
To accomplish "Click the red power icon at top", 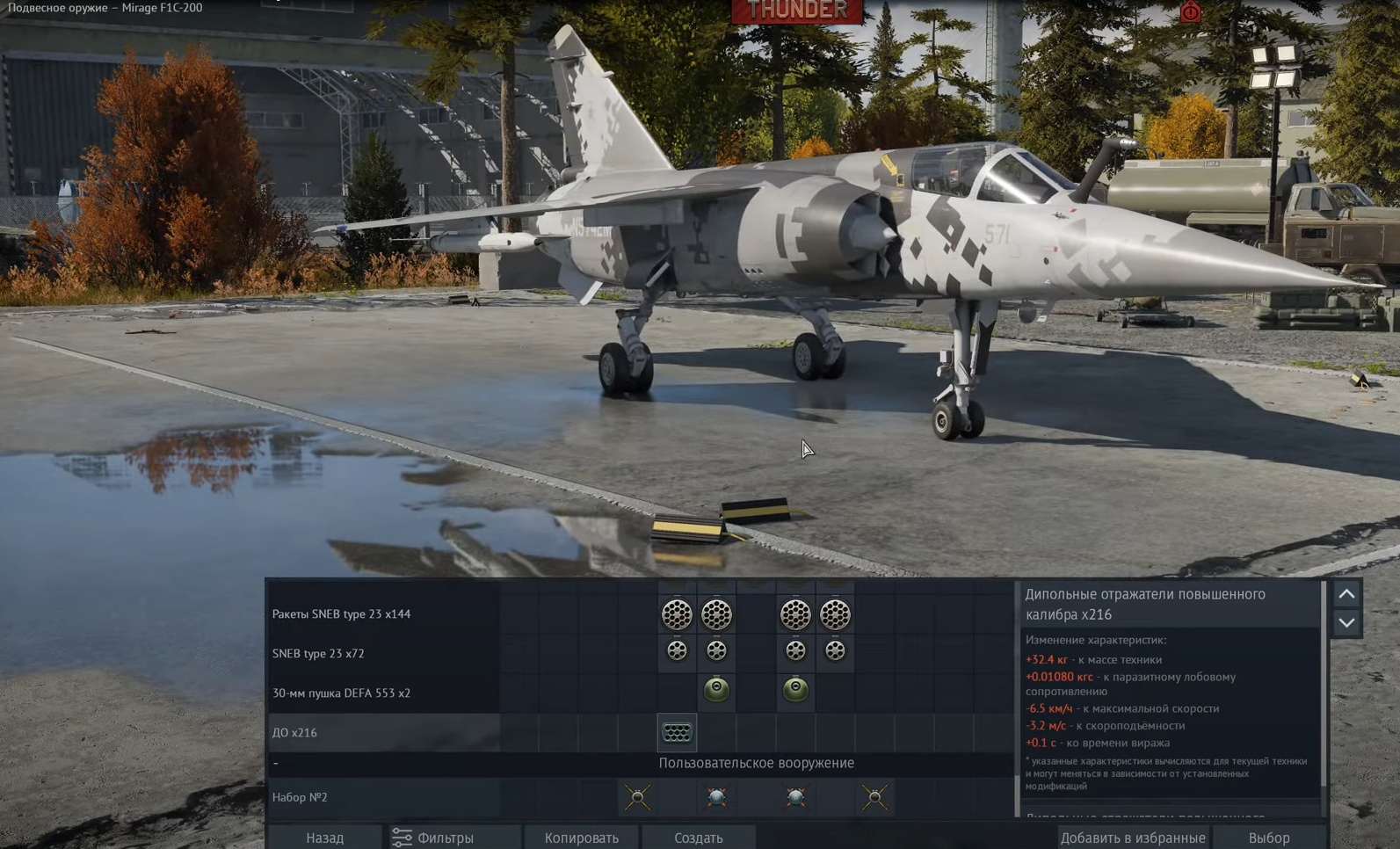I will [x=1191, y=12].
